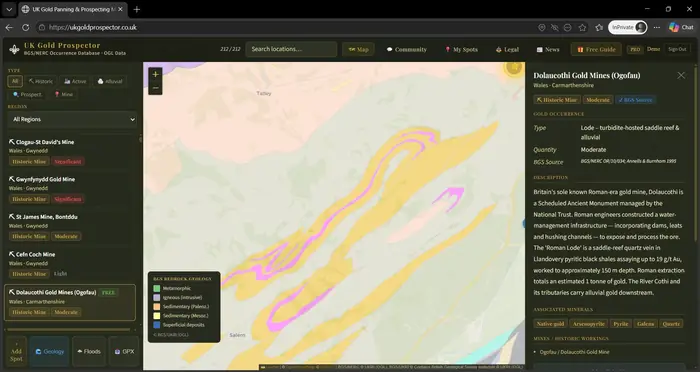Reload the current browser page

[x=25, y=27]
